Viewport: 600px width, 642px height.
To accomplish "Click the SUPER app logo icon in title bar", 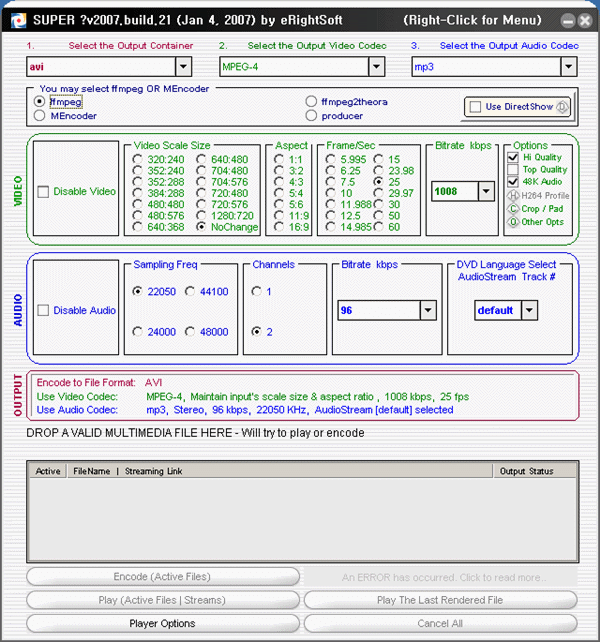I will click(x=18, y=20).
